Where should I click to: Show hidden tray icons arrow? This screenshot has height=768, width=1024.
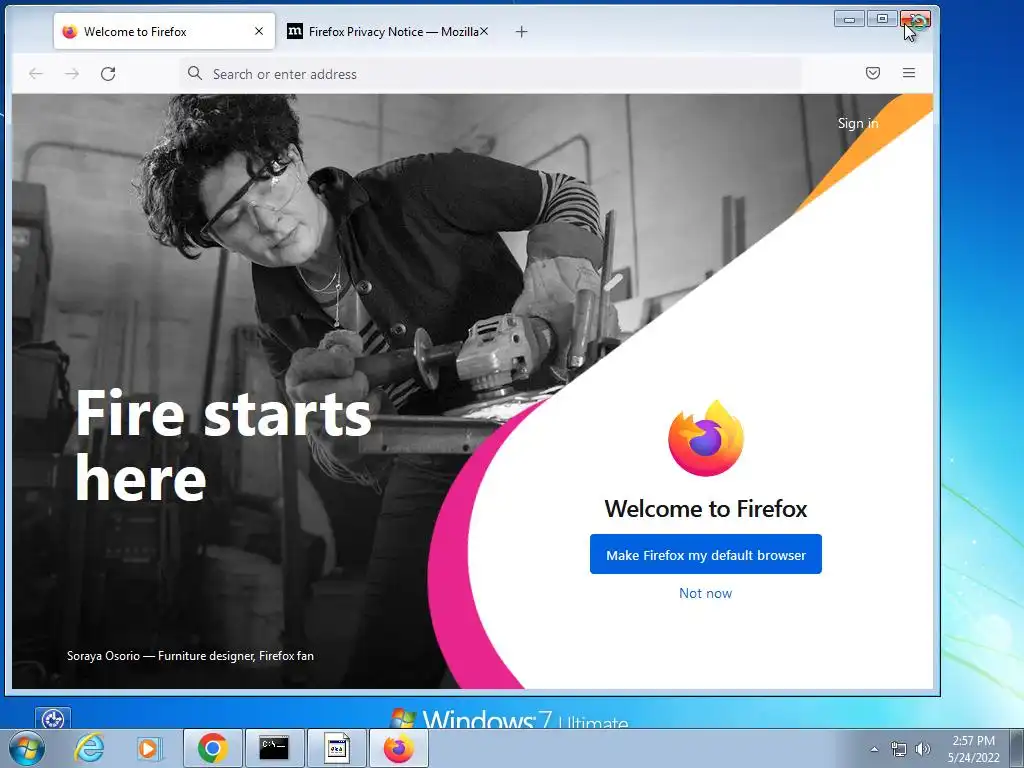coord(874,749)
